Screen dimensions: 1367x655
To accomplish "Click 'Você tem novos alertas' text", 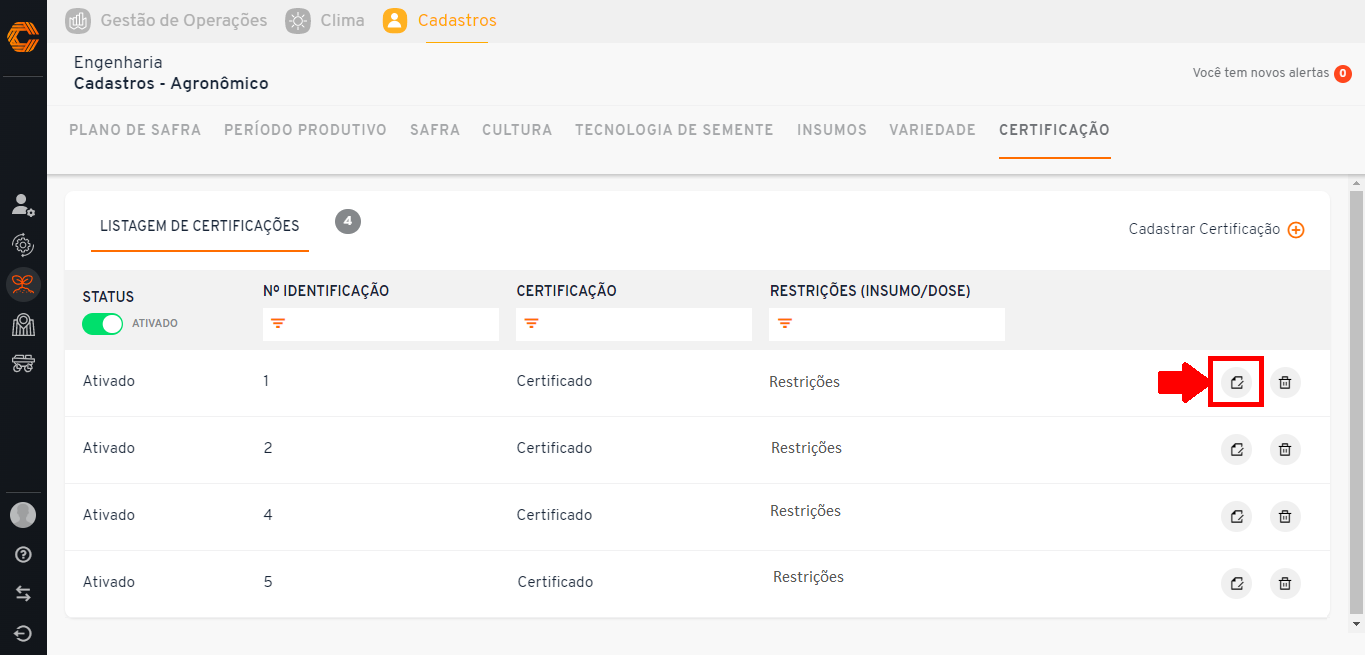I will 1261,73.
